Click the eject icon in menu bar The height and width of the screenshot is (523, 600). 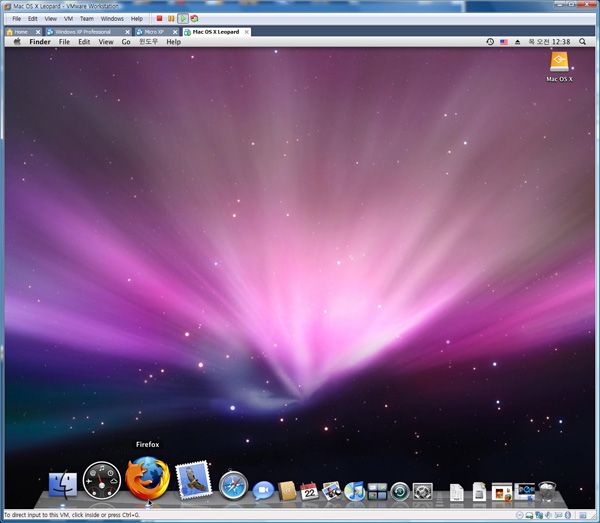pos(517,42)
